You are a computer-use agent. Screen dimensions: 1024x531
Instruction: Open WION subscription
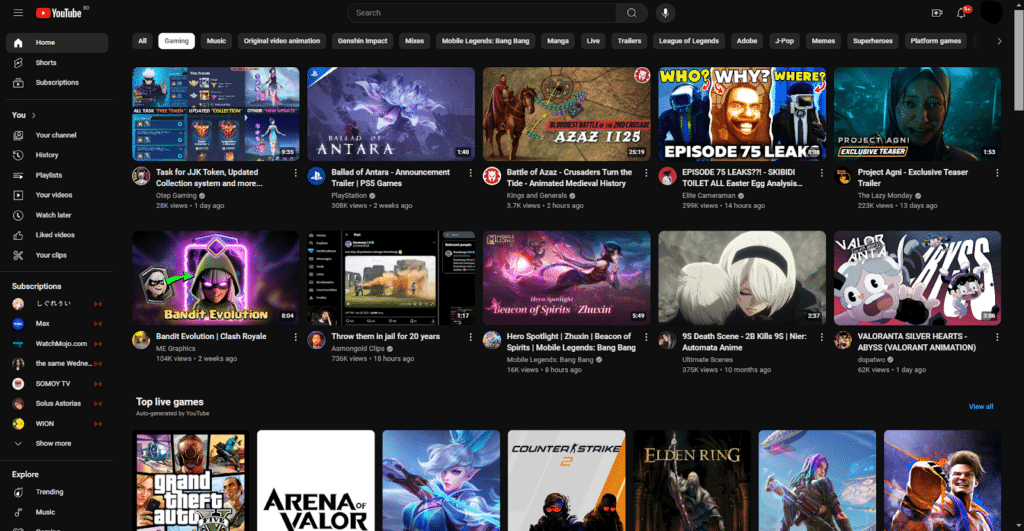[57, 424]
